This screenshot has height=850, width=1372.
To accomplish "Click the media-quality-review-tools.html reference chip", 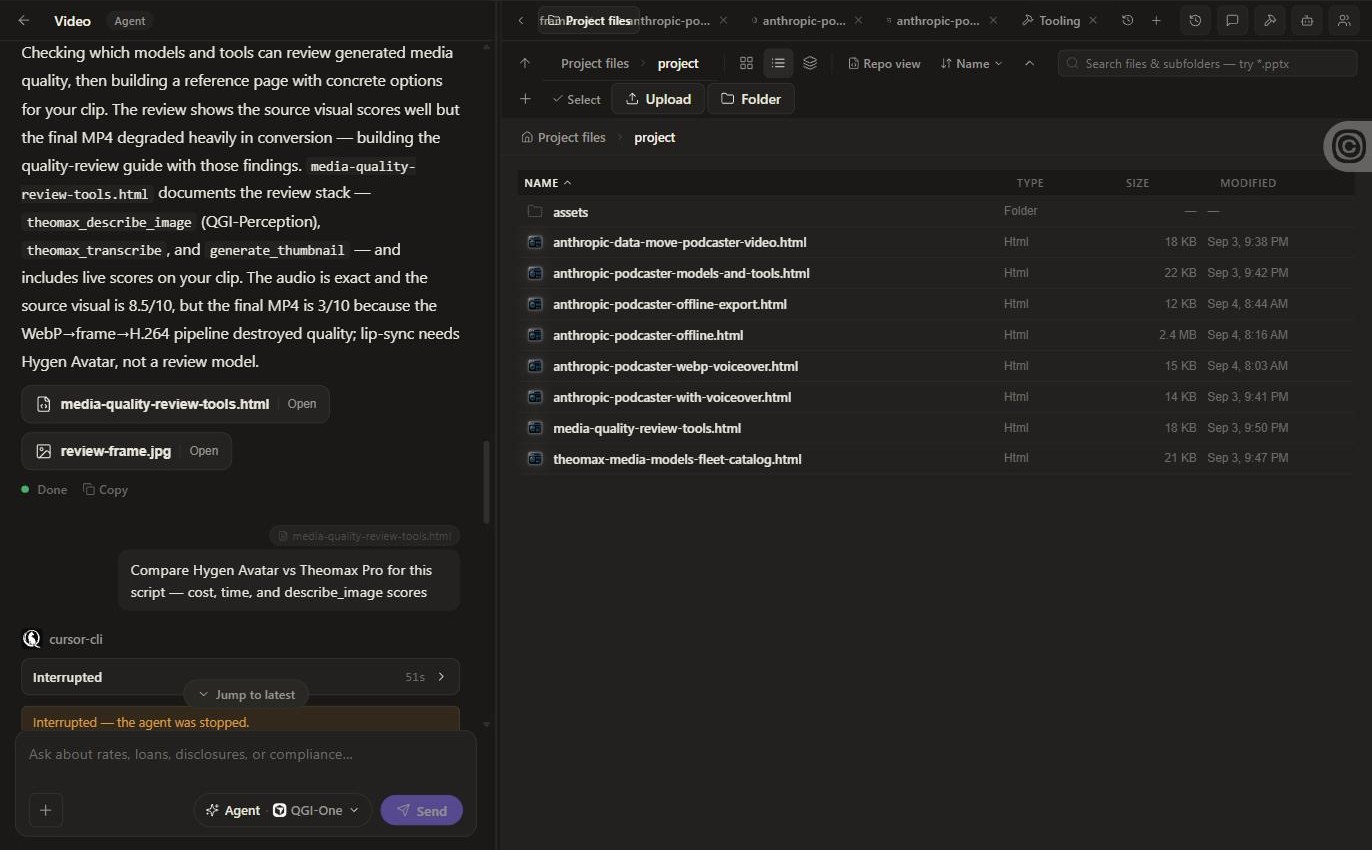I will point(365,536).
